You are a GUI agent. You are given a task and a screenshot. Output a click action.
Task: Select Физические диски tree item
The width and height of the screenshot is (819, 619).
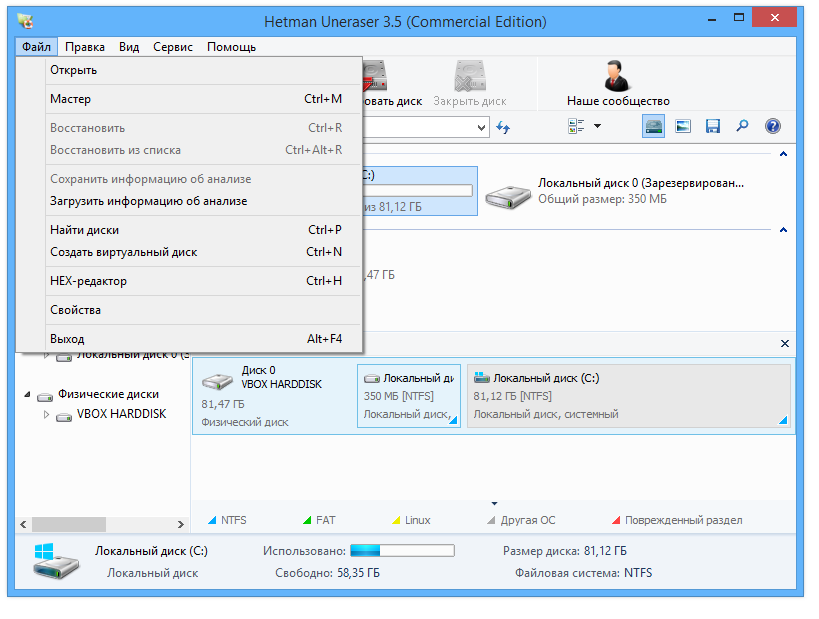pos(108,394)
